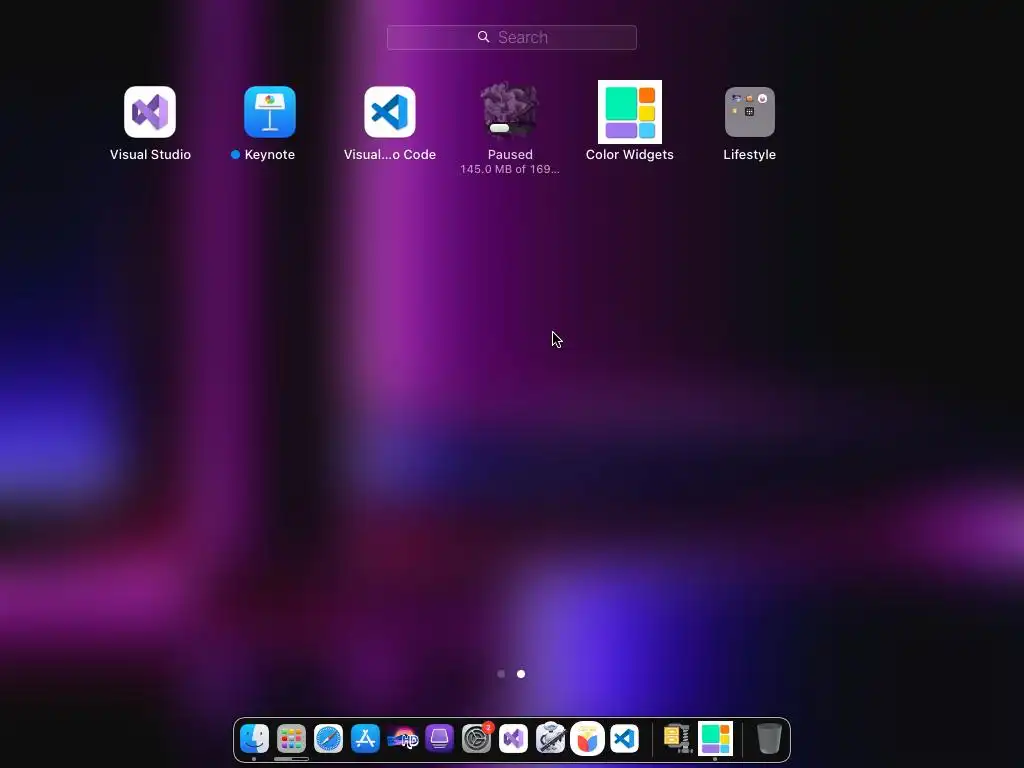
Task: Click Launchpad icon in the Dock
Action: click(x=291, y=739)
